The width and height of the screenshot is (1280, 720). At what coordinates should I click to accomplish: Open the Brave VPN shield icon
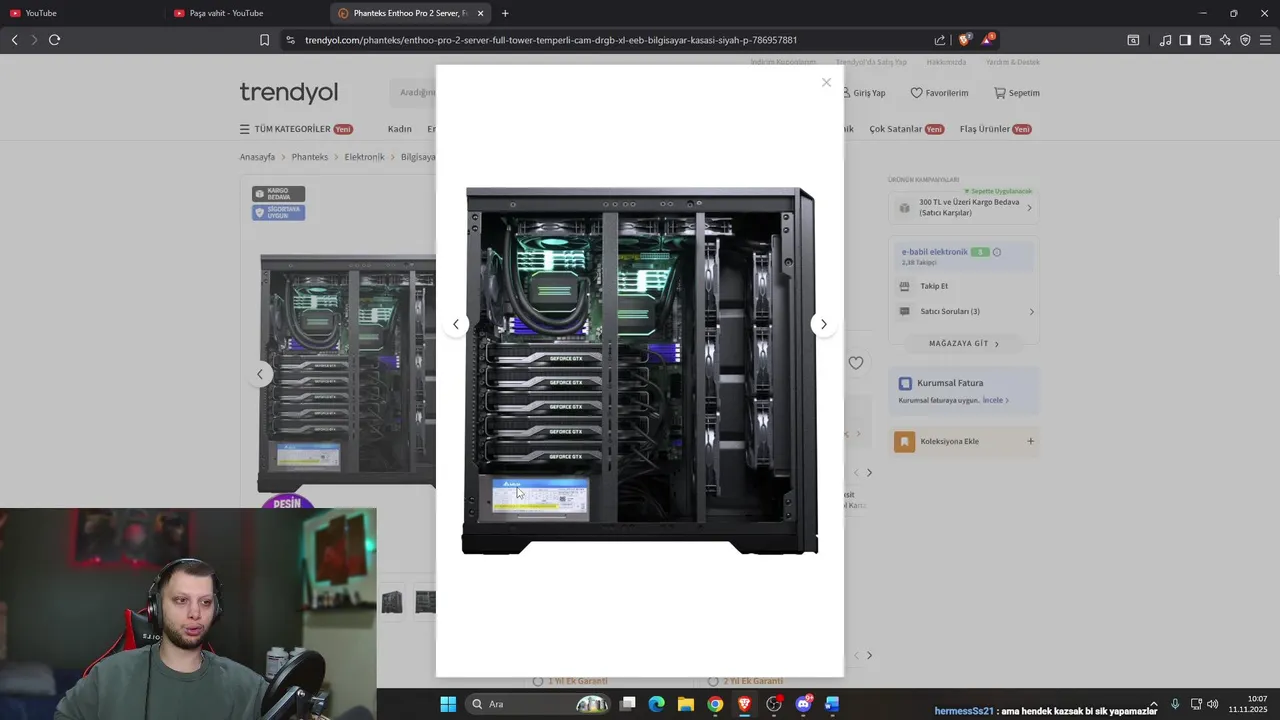(x=1245, y=40)
